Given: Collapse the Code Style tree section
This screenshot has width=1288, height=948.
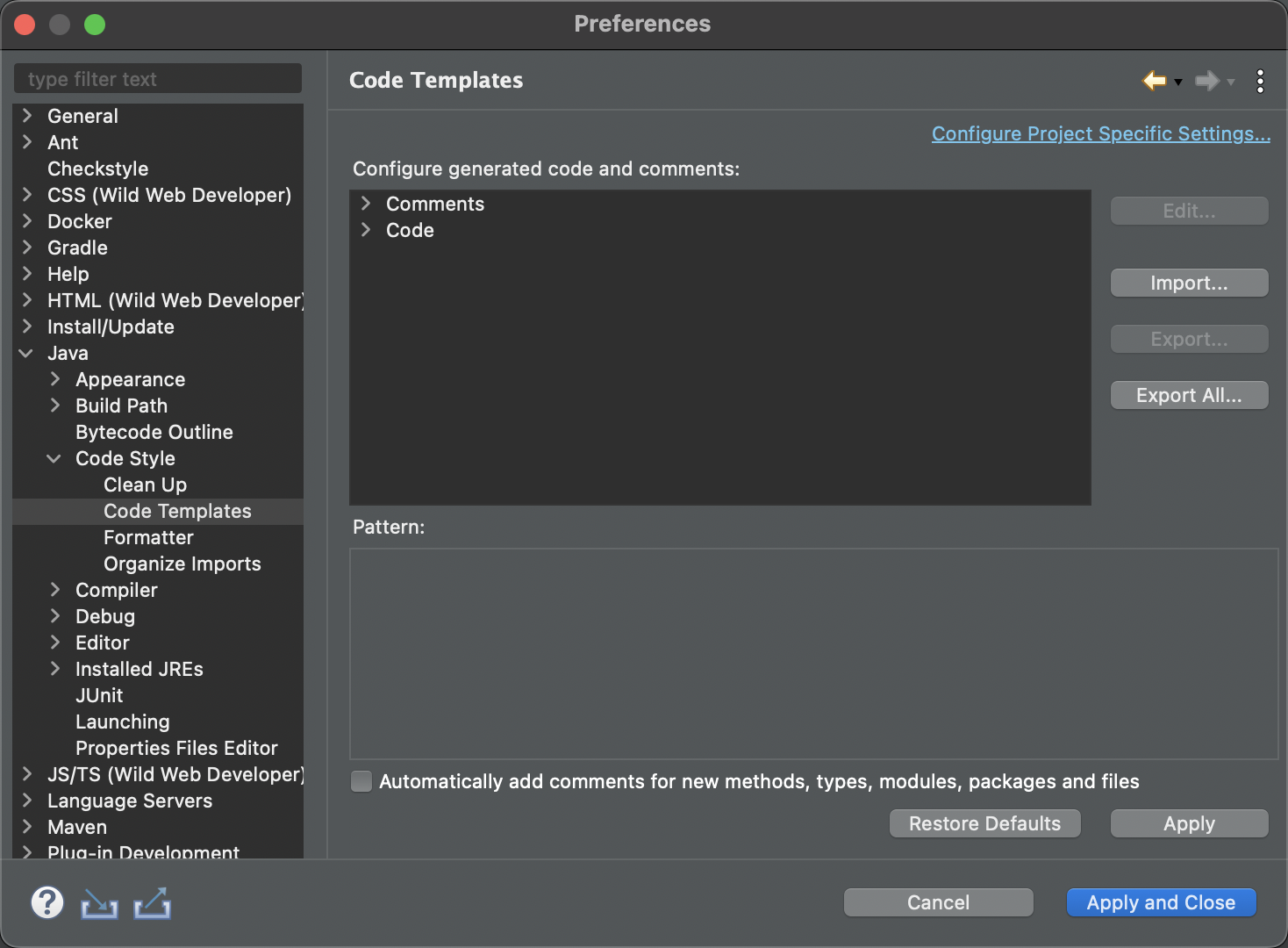Looking at the screenshot, I should coord(54,458).
